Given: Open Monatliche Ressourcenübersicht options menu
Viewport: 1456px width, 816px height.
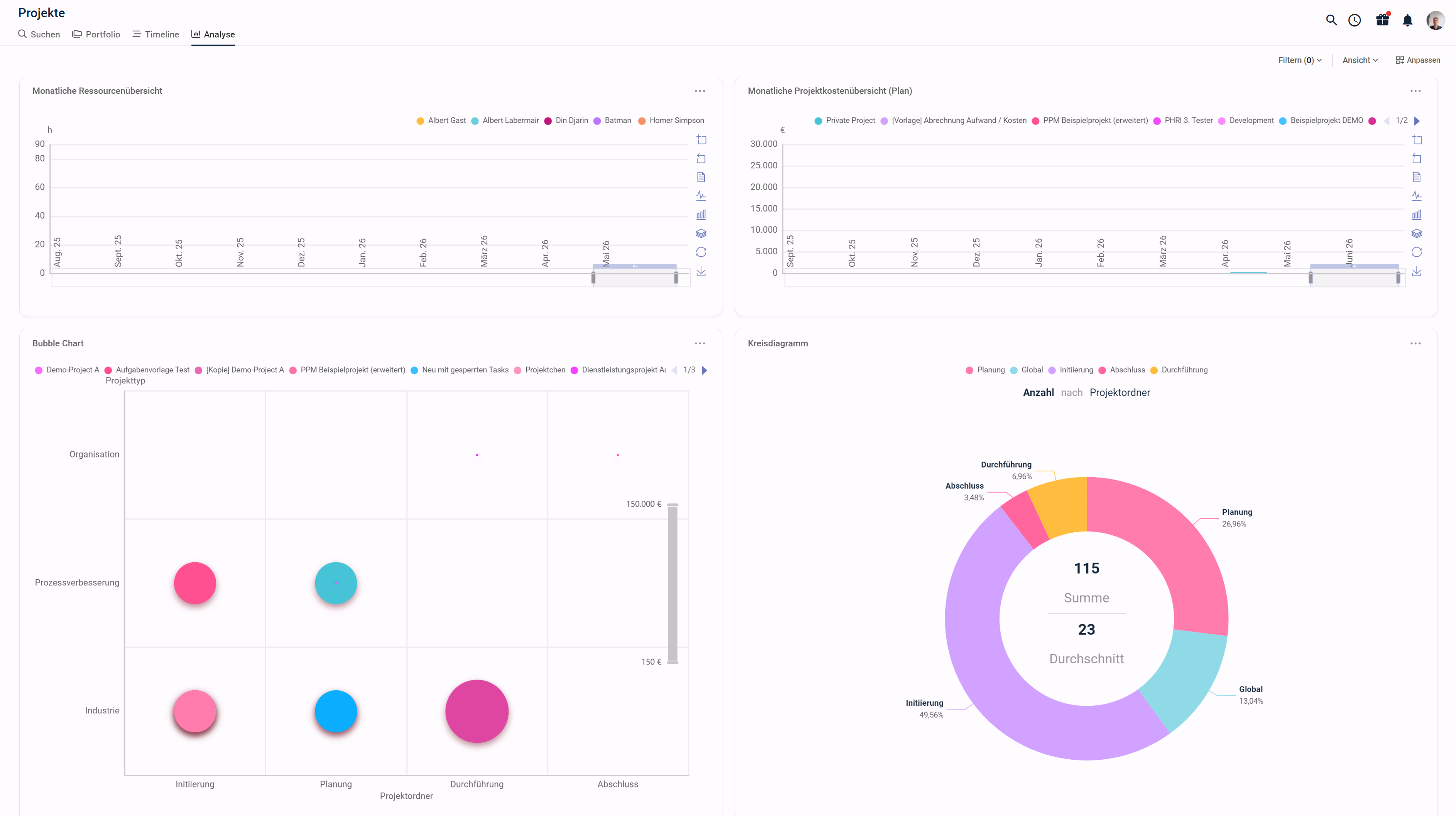Looking at the screenshot, I should [700, 91].
